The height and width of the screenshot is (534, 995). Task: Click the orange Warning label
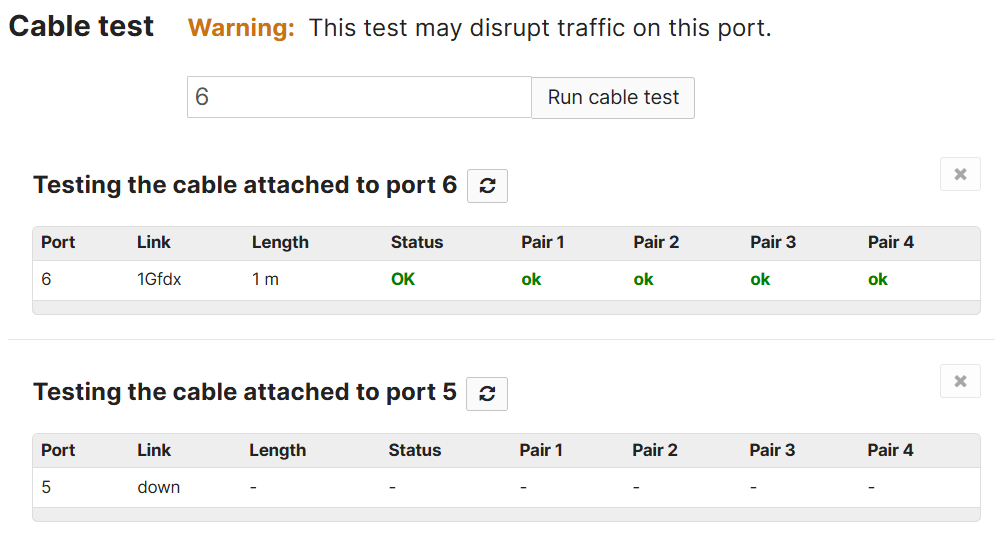click(x=241, y=28)
